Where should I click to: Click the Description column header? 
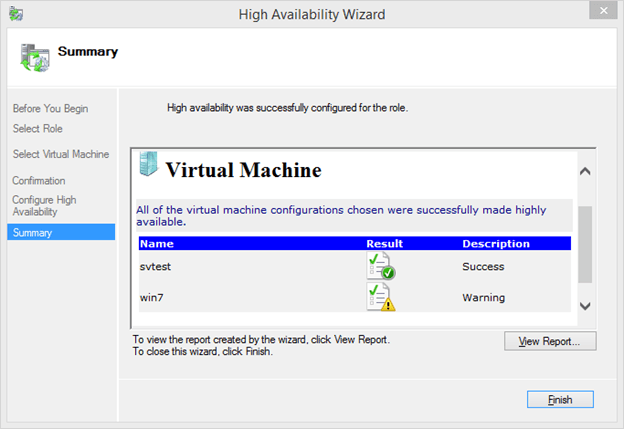click(495, 243)
